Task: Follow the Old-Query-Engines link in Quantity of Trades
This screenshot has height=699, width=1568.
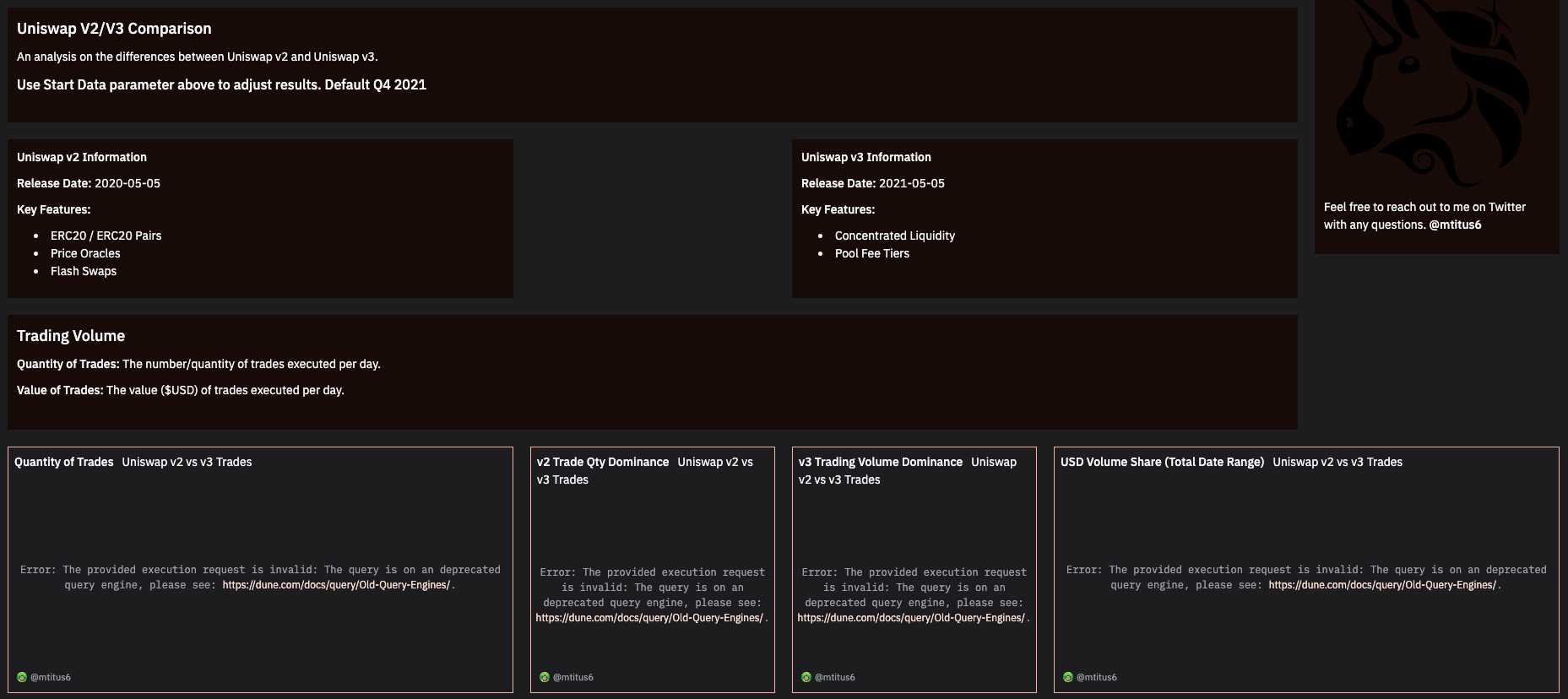Action: (x=336, y=585)
